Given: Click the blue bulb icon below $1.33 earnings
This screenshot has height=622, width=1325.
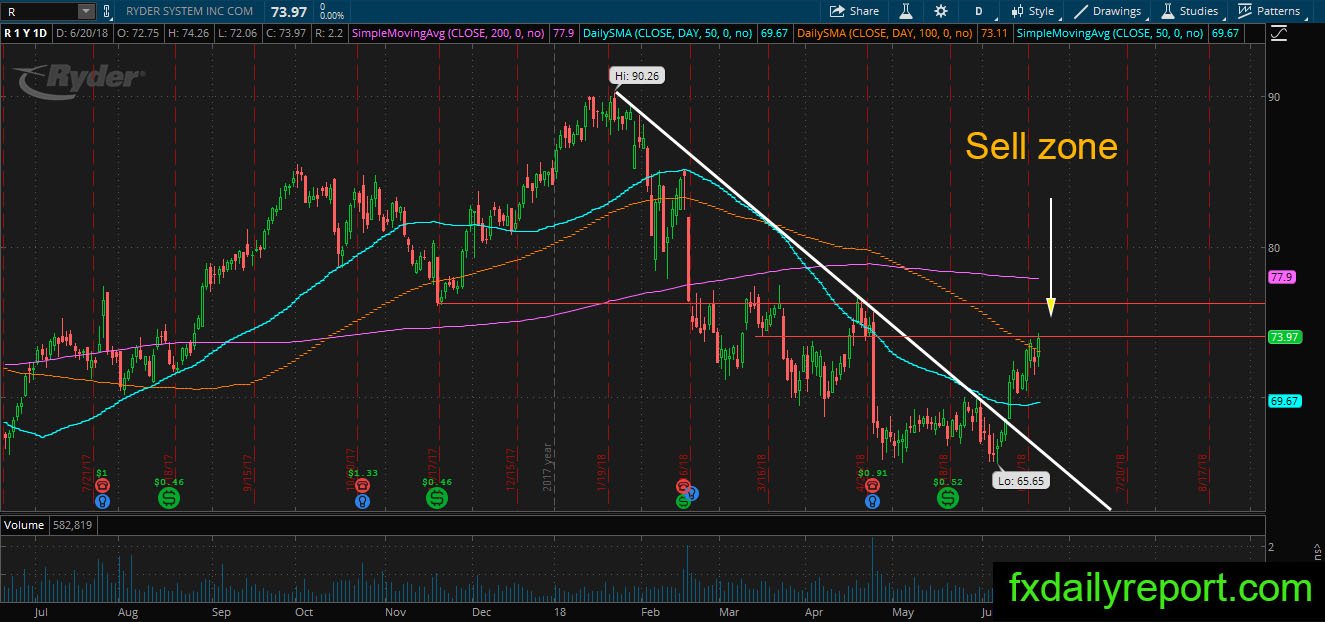Looking at the screenshot, I should click(x=362, y=500).
